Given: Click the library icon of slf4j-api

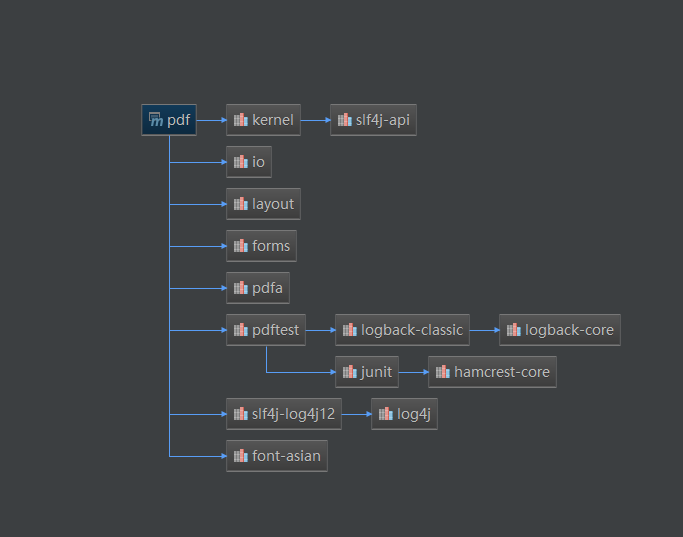Looking at the screenshot, I should pos(345,120).
